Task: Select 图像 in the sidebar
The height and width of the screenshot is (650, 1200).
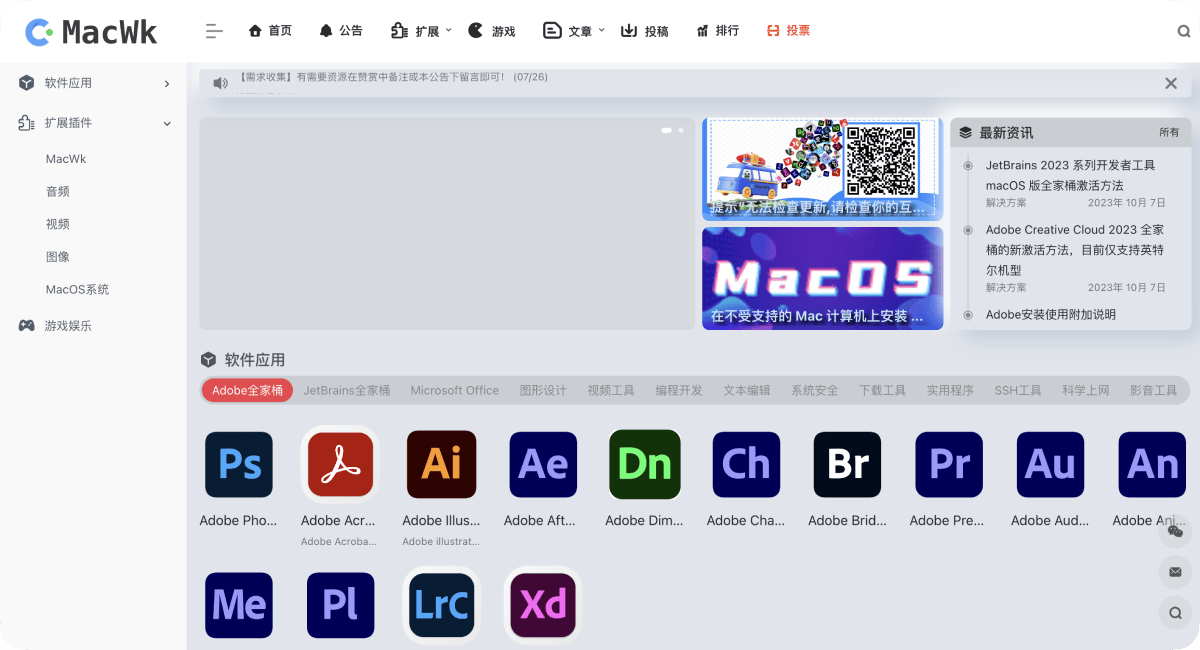Action: 58,257
